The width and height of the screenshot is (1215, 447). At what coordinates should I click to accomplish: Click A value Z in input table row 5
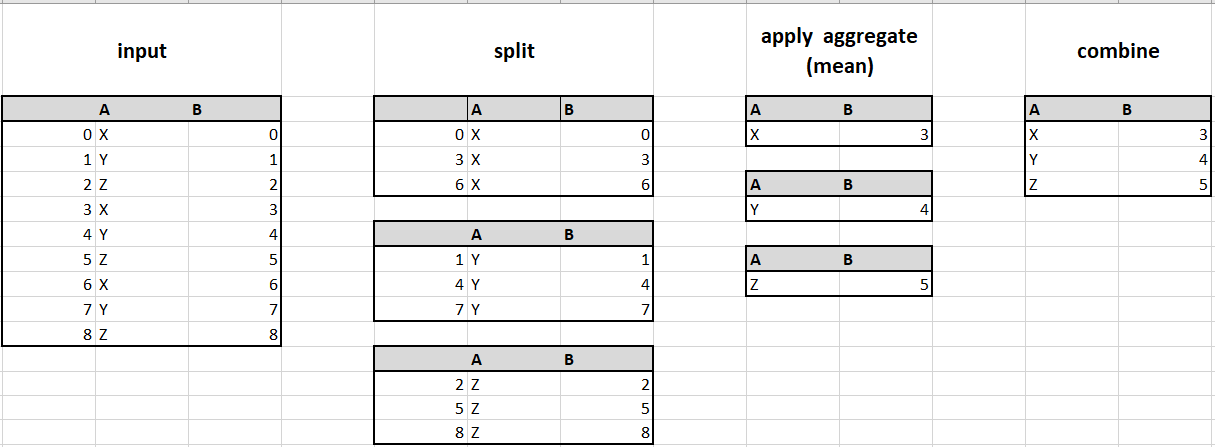(104, 260)
